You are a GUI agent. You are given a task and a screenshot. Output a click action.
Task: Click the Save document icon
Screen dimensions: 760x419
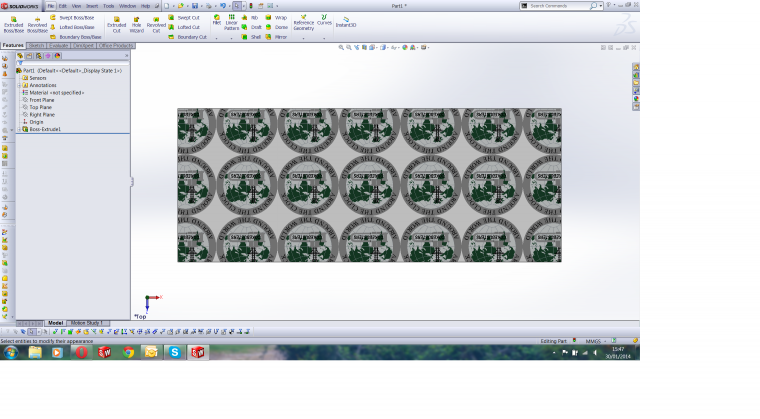[x=195, y=6]
